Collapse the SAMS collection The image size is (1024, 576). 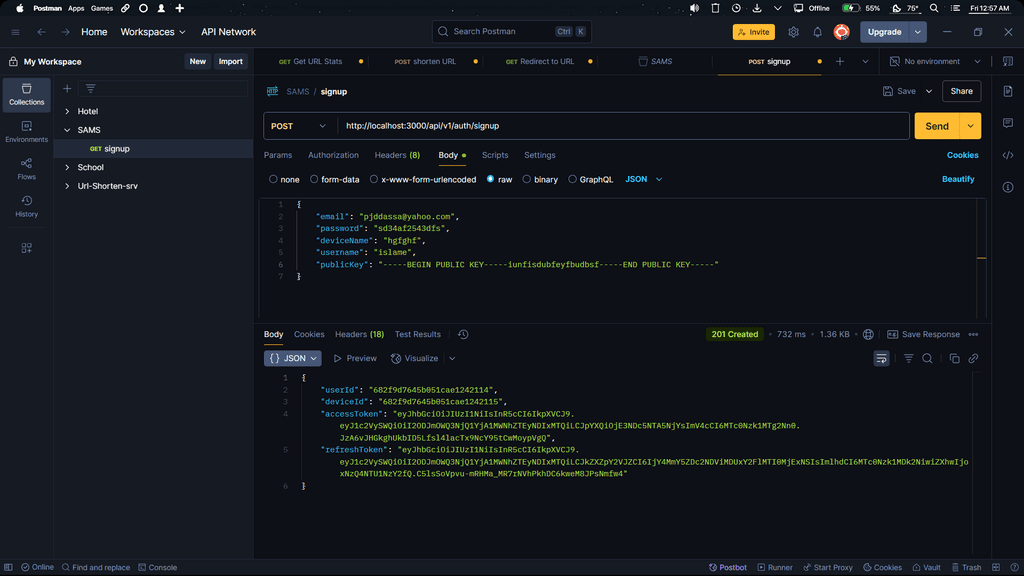coord(67,130)
